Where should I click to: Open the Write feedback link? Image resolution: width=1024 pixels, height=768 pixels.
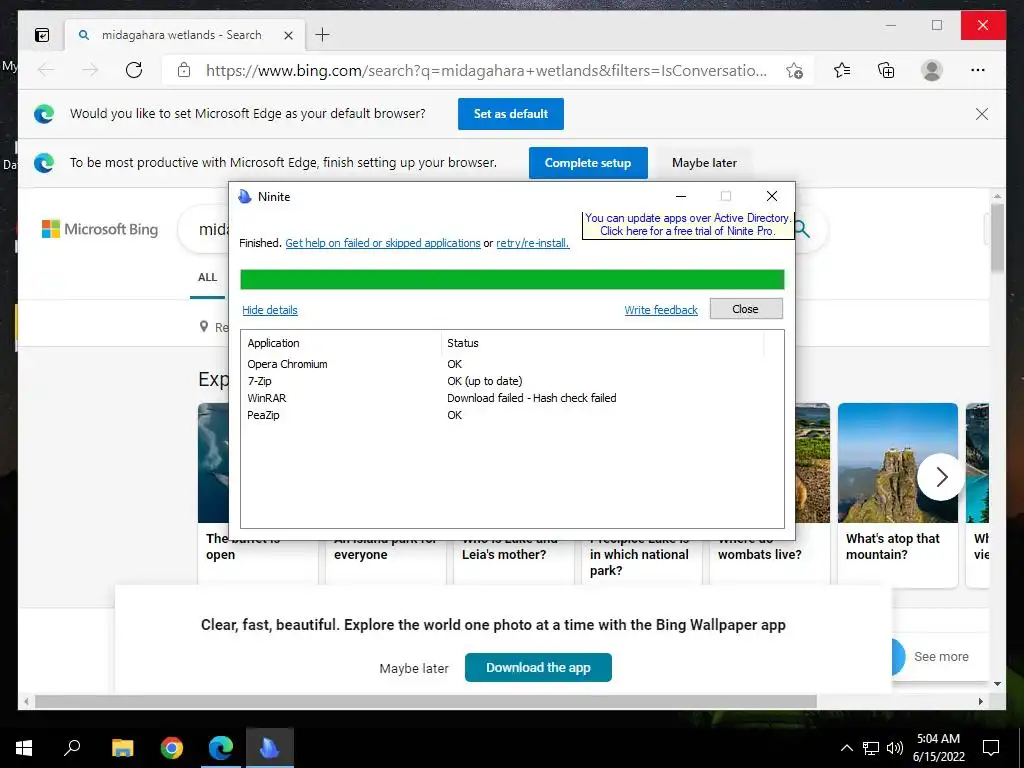(x=661, y=310)
